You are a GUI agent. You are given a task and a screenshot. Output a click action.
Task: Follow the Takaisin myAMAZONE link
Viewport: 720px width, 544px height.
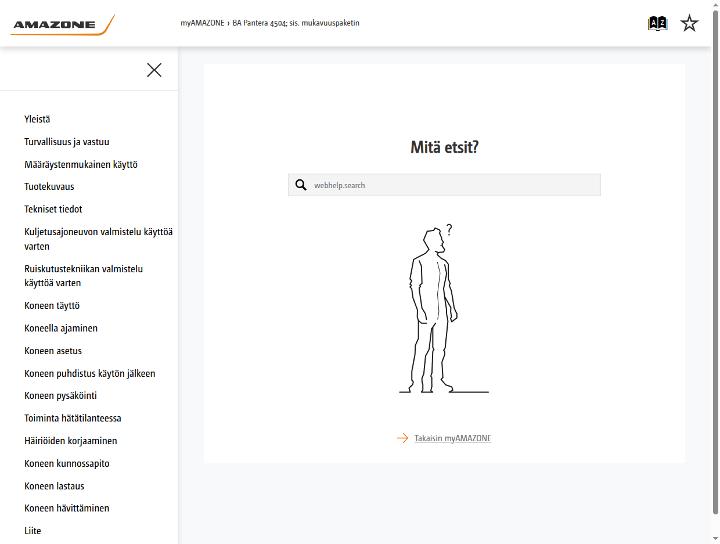[x=452, y=438]
